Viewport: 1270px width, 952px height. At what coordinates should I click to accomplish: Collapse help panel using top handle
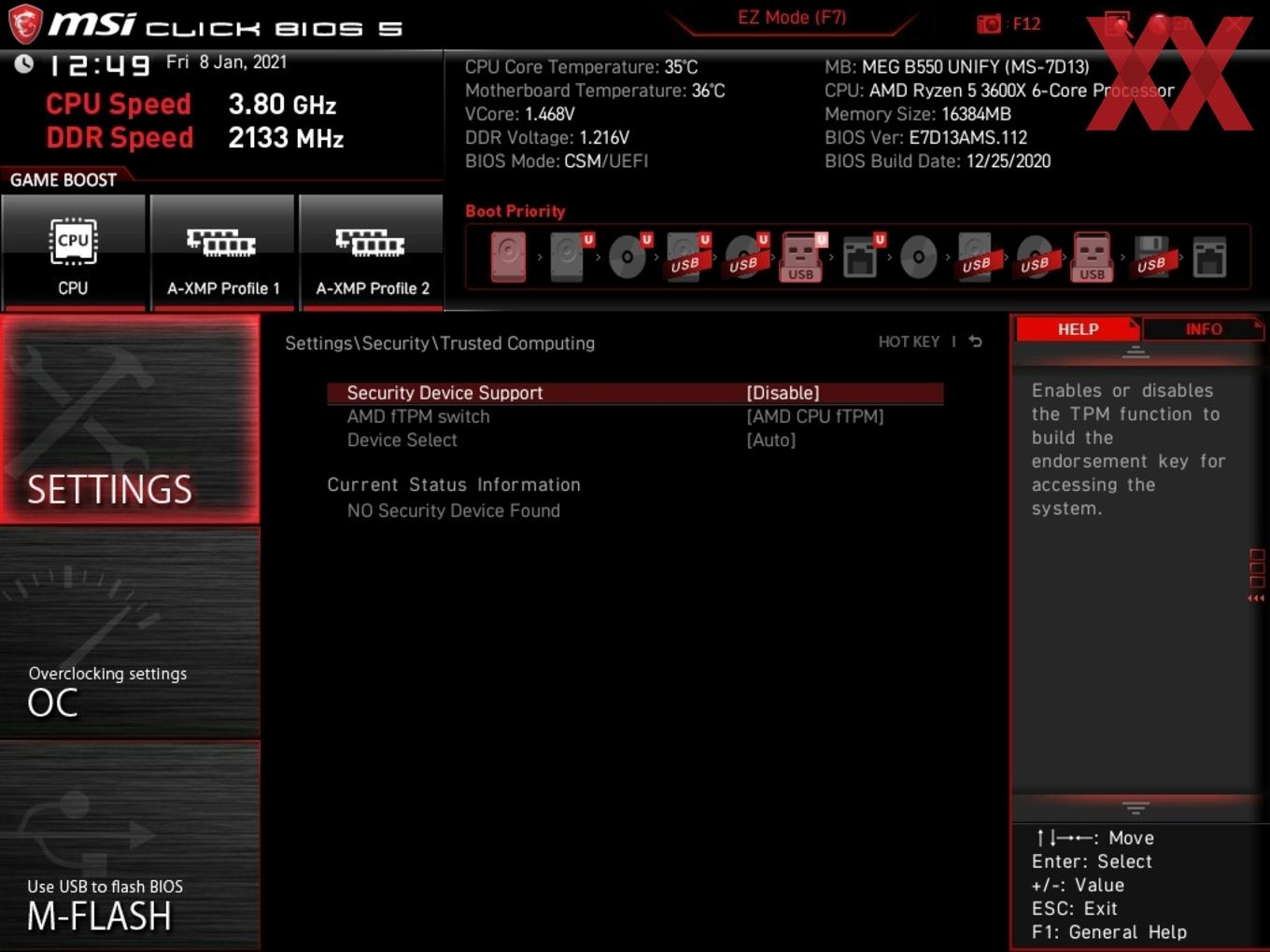tap(1136, 352)
